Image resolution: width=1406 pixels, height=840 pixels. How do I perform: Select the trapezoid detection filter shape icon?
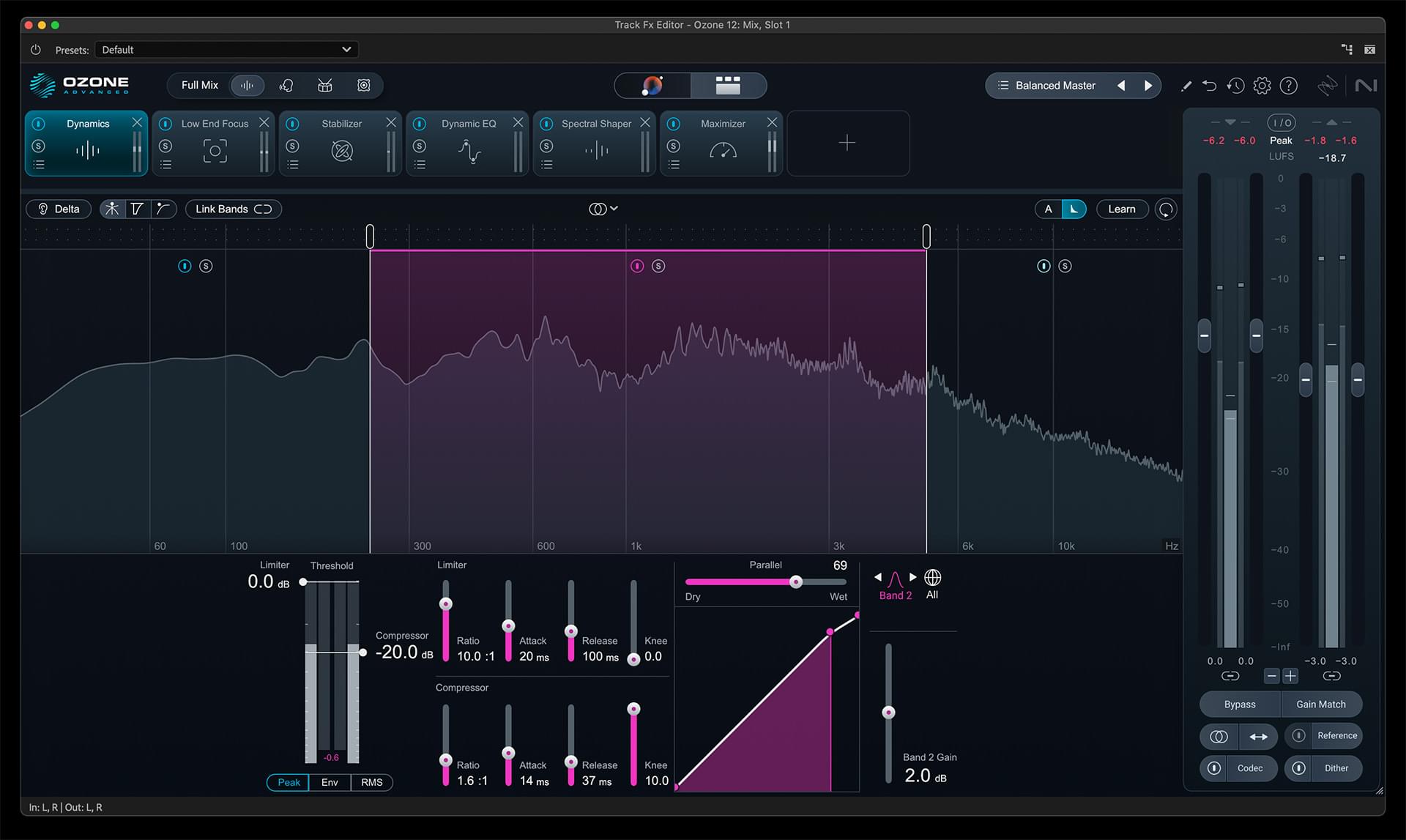click(x=137, y=209)
